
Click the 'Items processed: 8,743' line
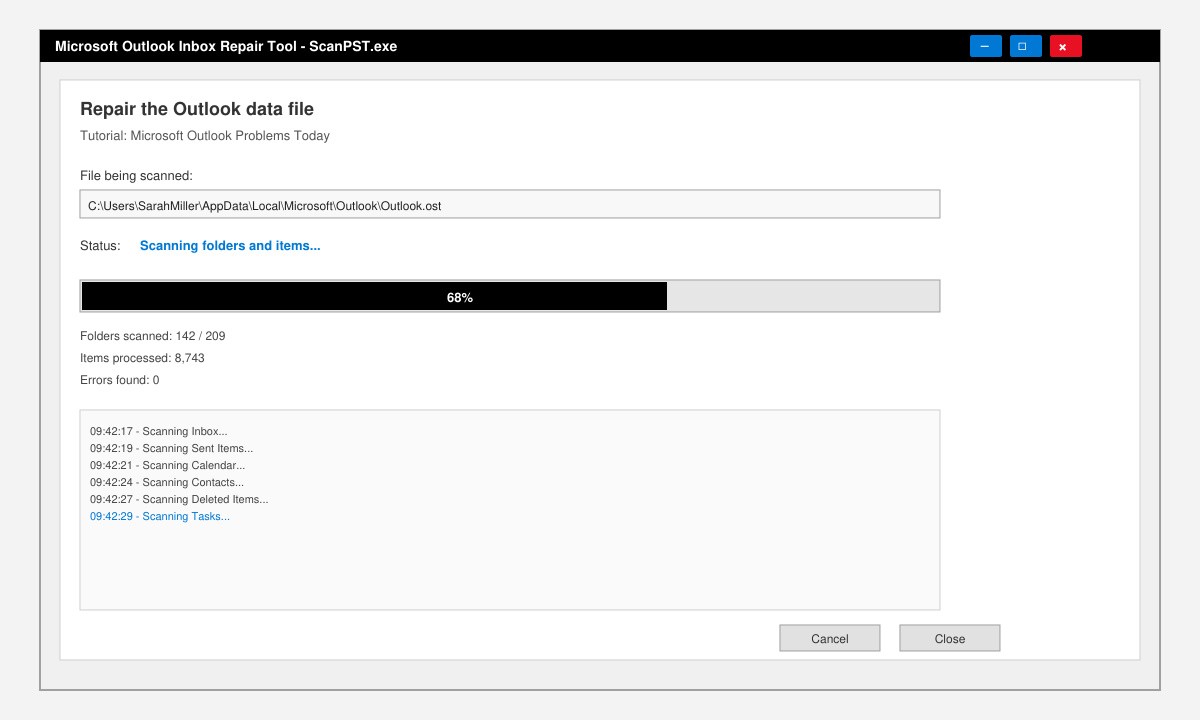142,358
